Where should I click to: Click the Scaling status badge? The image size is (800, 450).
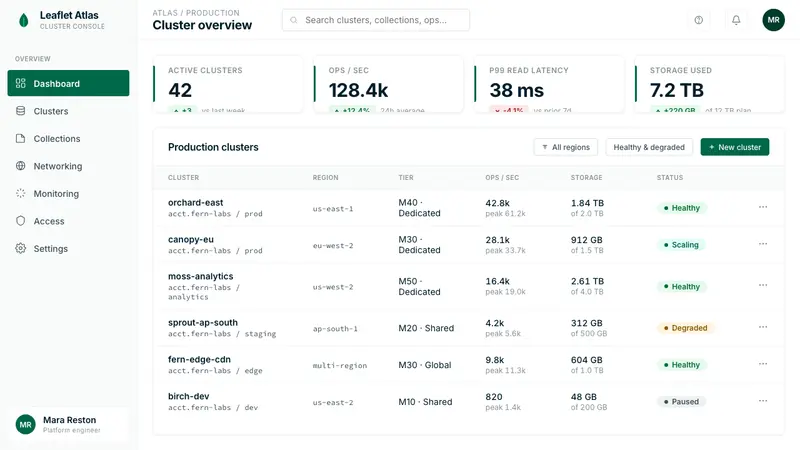pos(681,244)
